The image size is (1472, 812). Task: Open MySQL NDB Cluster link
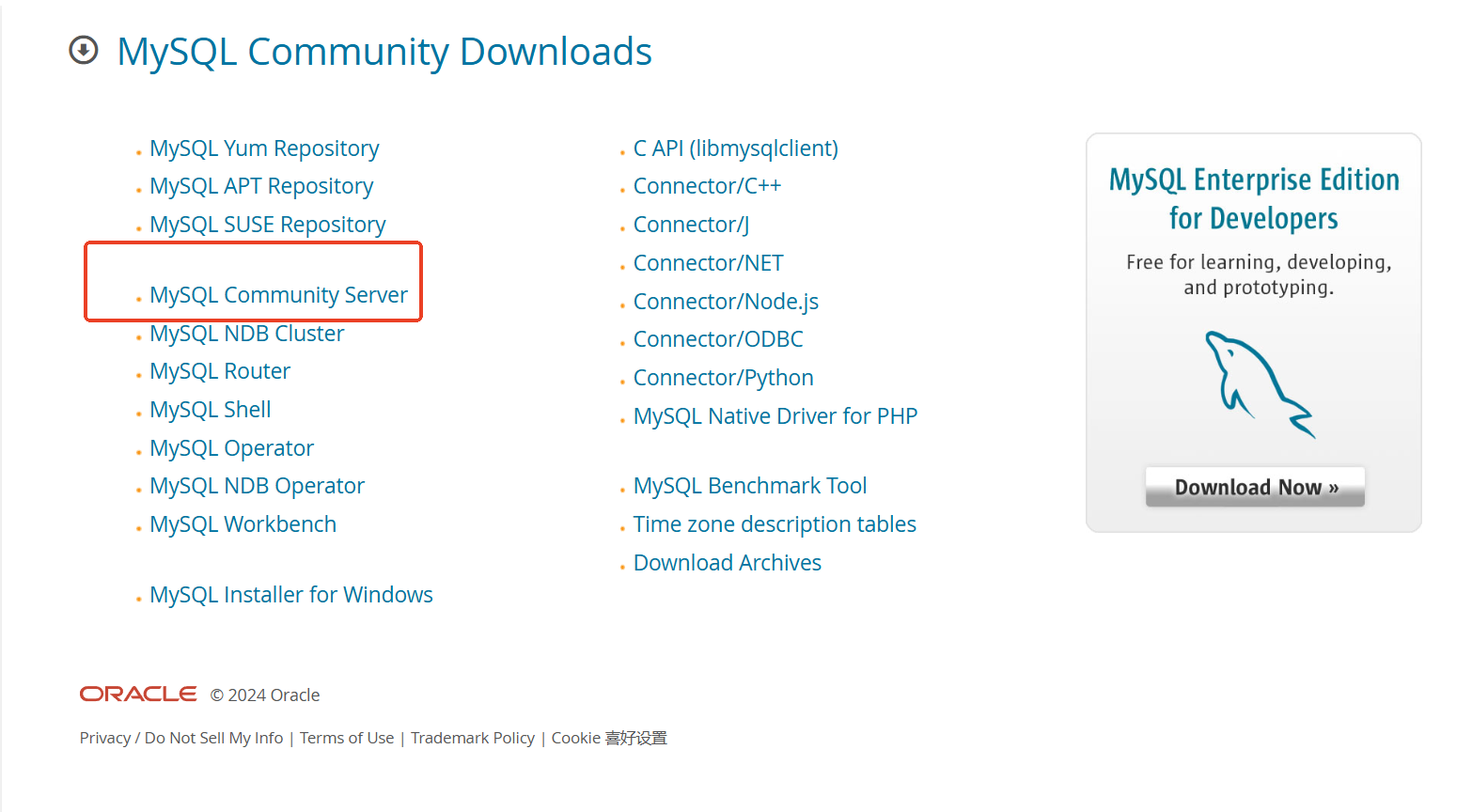pos(247,334)
